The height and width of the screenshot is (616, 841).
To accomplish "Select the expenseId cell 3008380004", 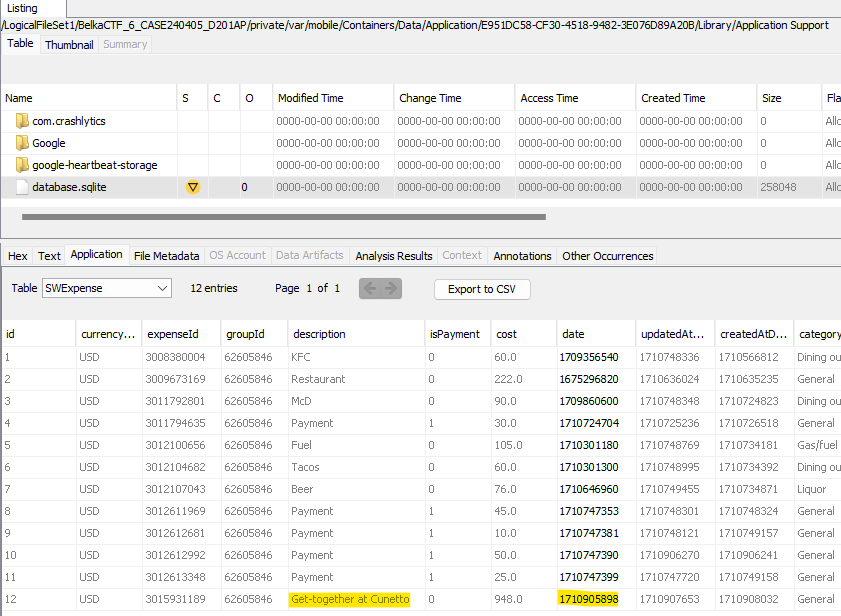I will tap(181, 357).
